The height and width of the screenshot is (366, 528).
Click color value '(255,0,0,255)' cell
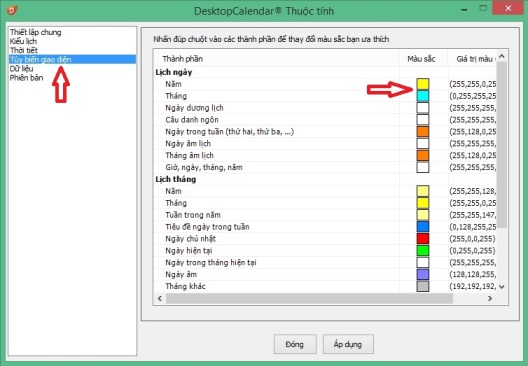coord(472,239)
